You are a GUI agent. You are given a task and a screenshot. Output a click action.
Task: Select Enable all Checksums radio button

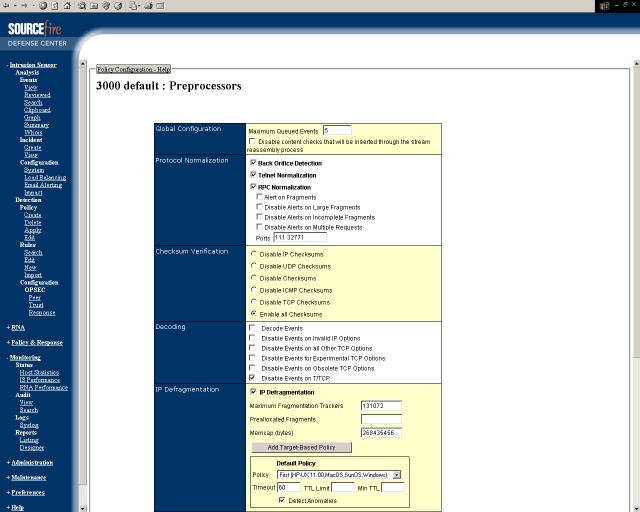click(253, 314)
